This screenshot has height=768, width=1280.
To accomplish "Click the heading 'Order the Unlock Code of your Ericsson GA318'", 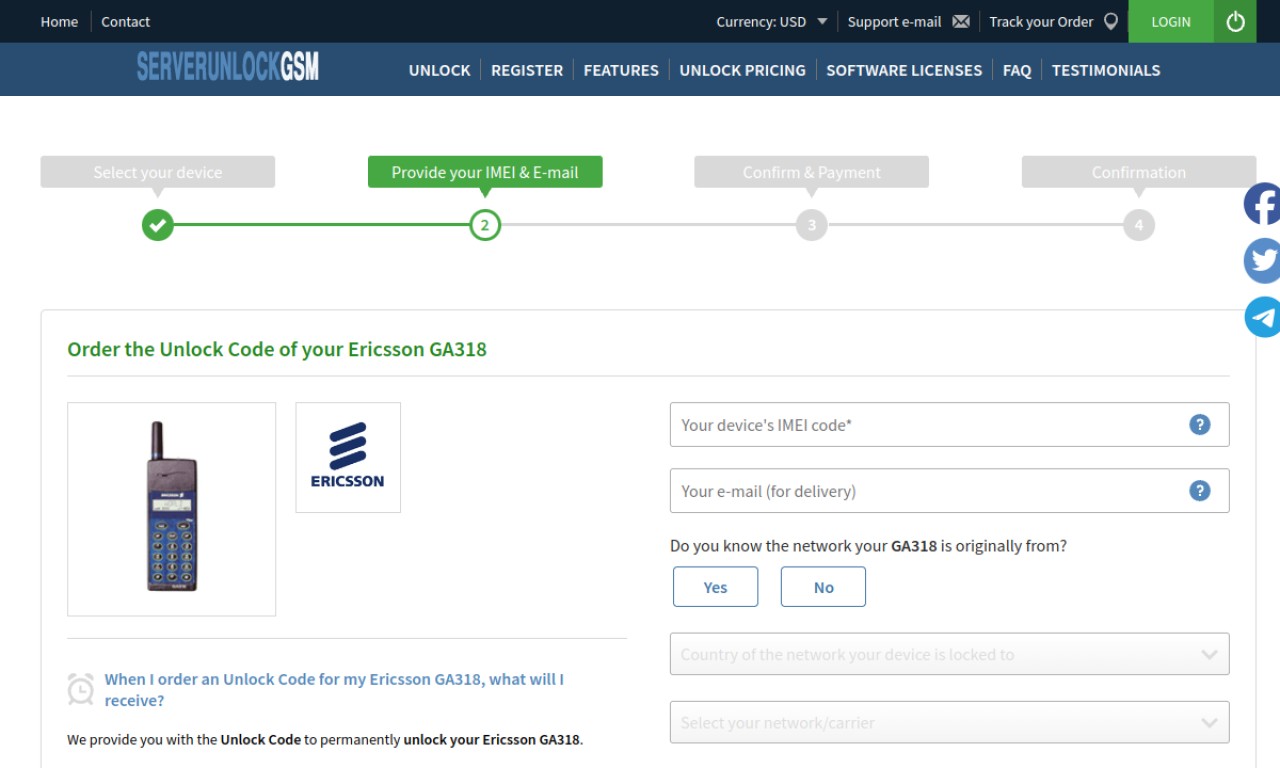I will coord(277,349).
